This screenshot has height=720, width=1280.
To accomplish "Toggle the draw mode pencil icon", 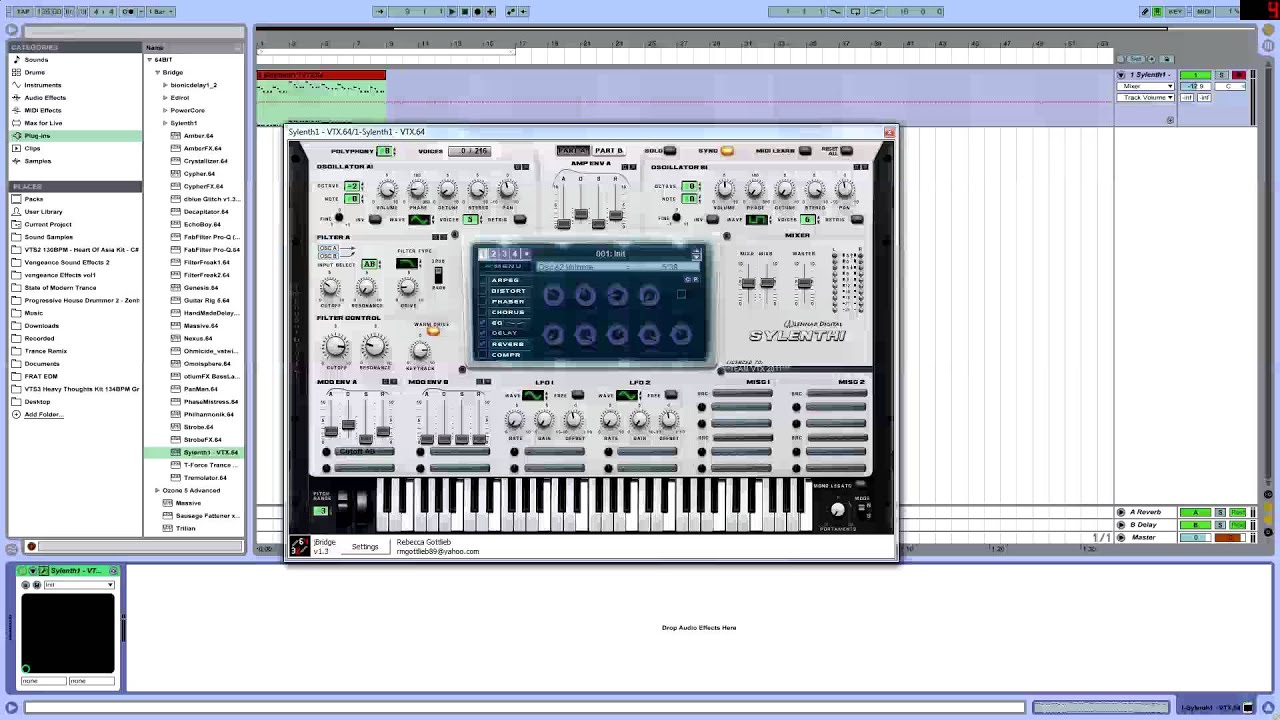I will [1145, 11].
